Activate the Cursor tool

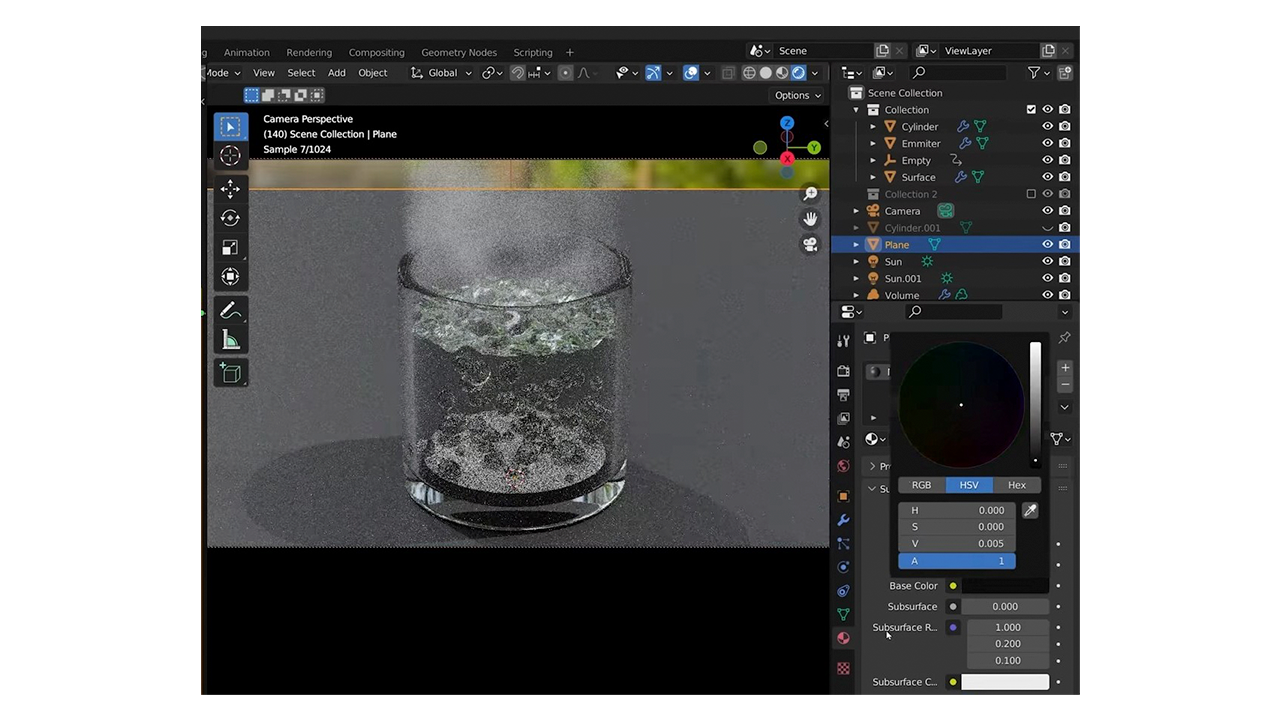tap(230, 156)
